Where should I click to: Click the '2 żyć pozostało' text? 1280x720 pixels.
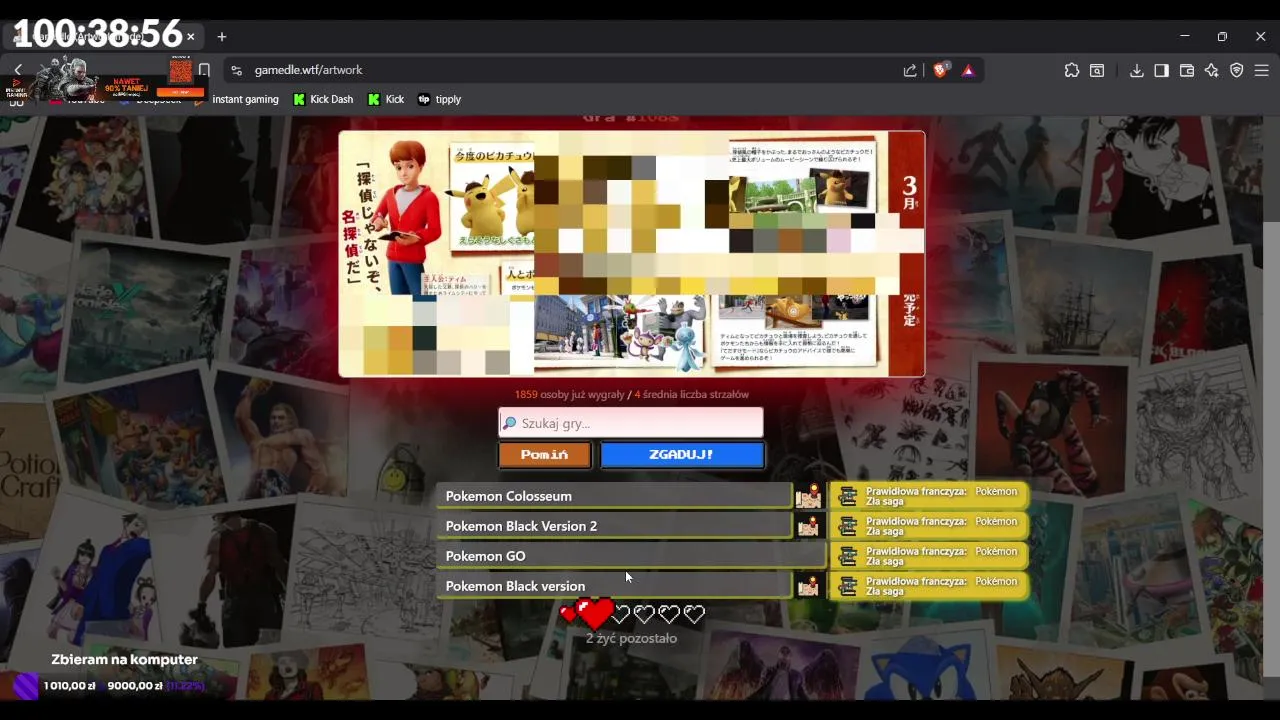point(631,638)
